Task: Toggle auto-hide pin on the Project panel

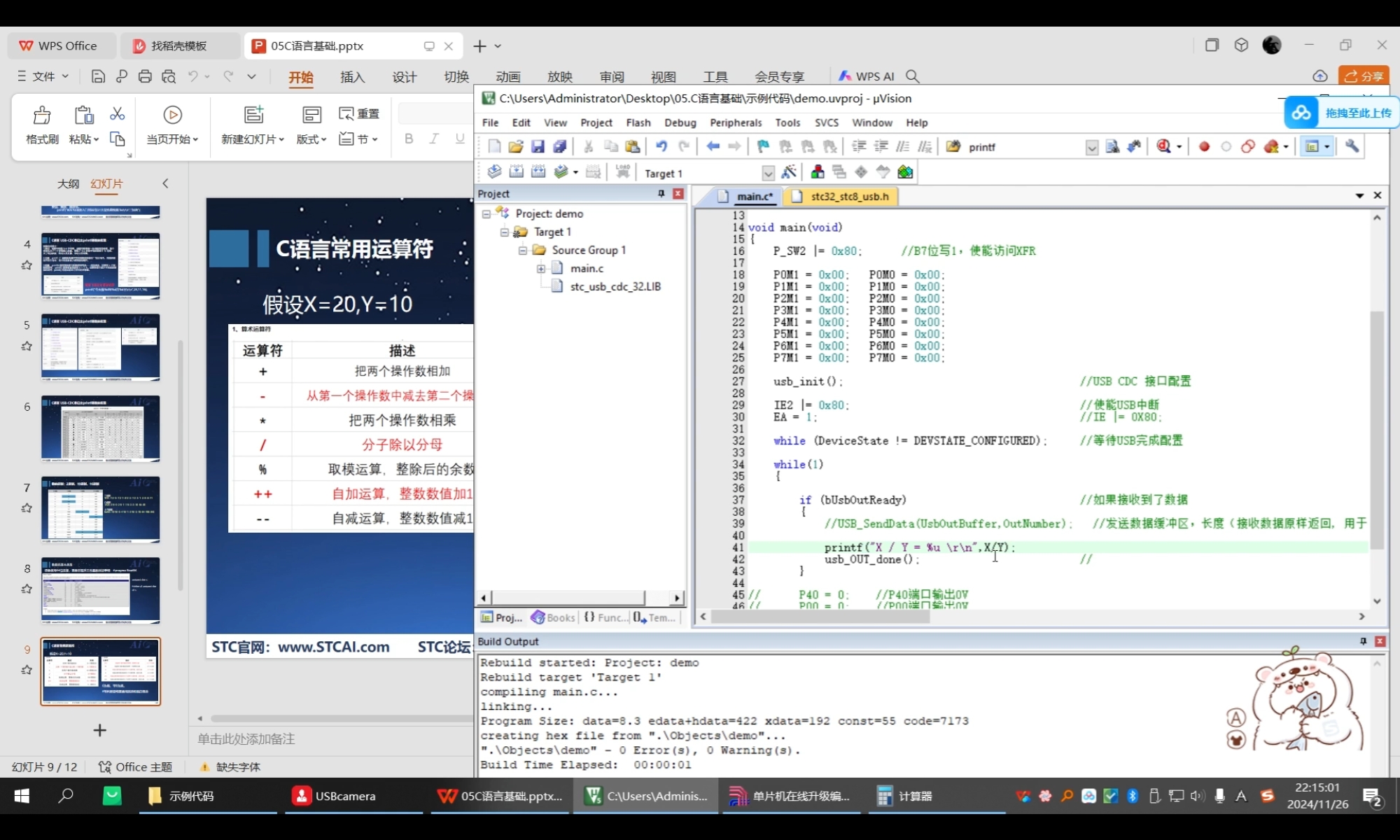Action: (x=661, y=194)
